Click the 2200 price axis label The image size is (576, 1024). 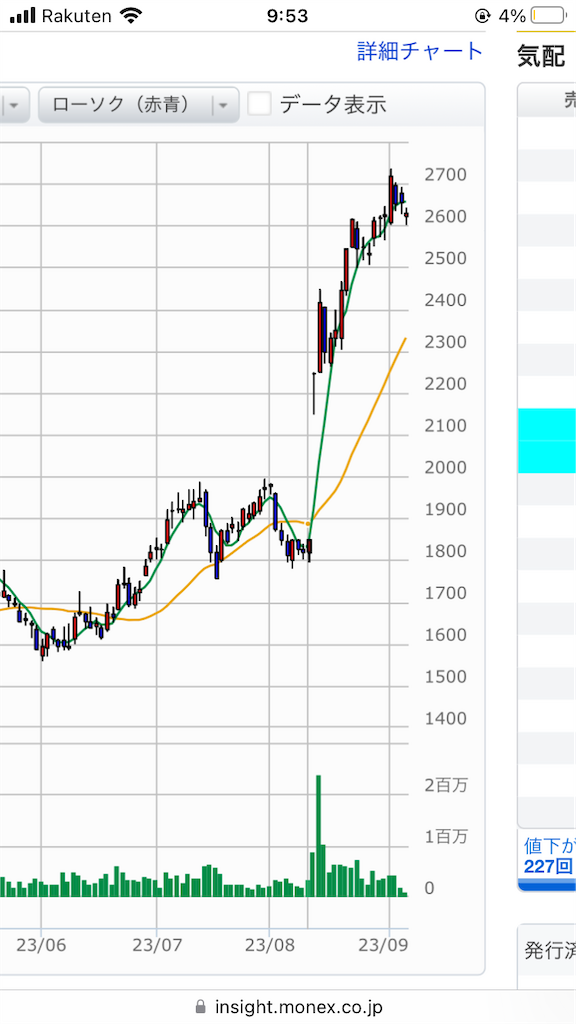(445, 384)
